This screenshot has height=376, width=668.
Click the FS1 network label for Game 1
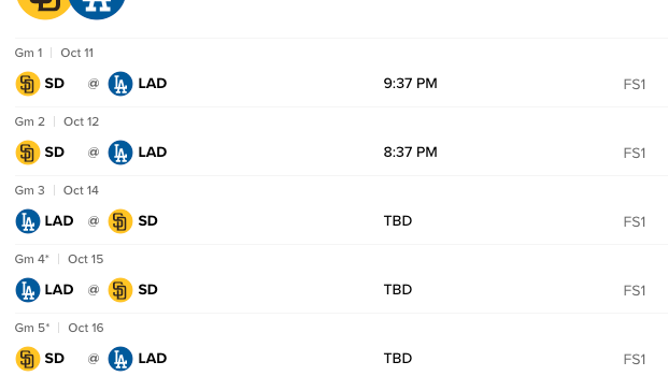click(x=634, y=84)
